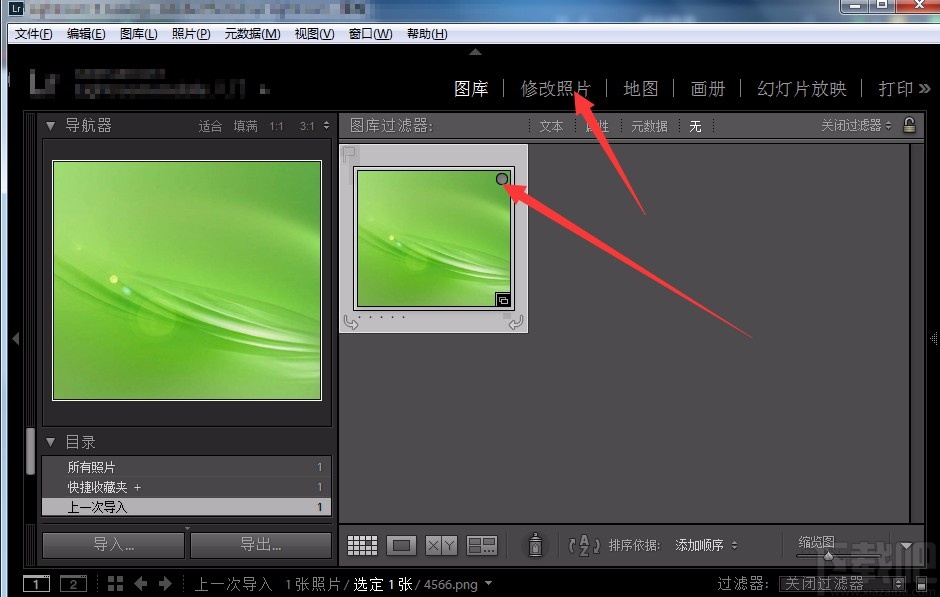The width and height of the screenshot is (940, 597).
Task: Select the Survey view icon
Action: pos(481,545)
